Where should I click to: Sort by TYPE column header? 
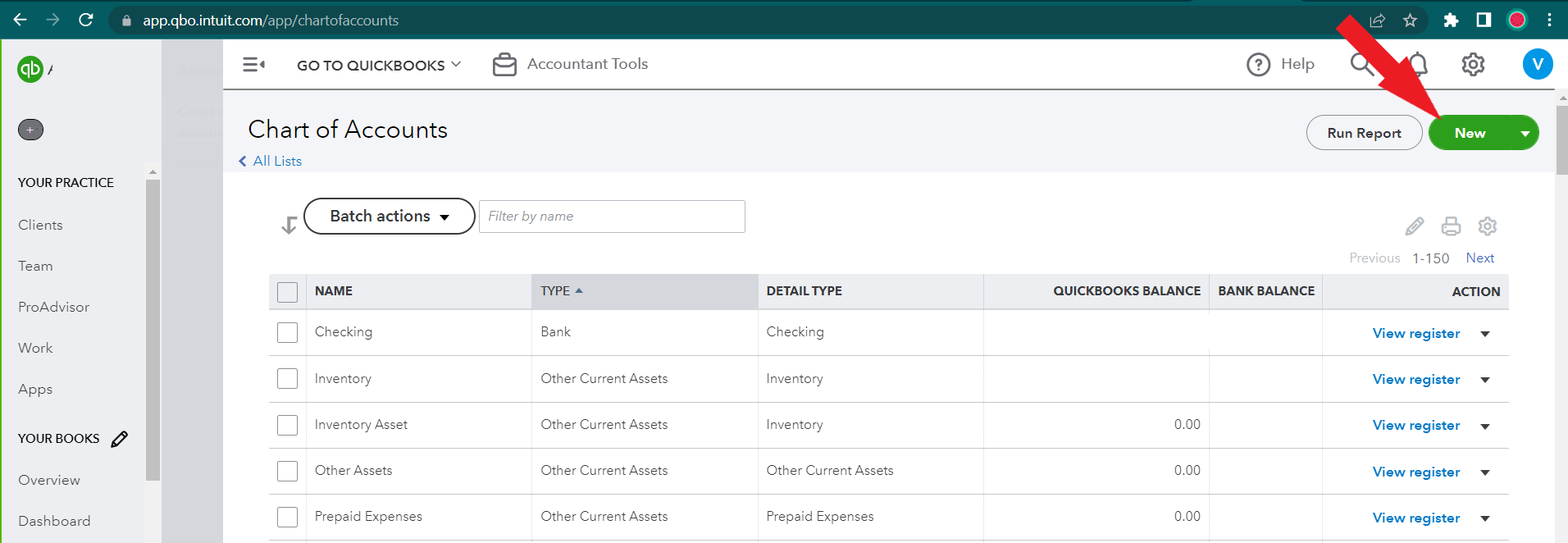(644, 291)
